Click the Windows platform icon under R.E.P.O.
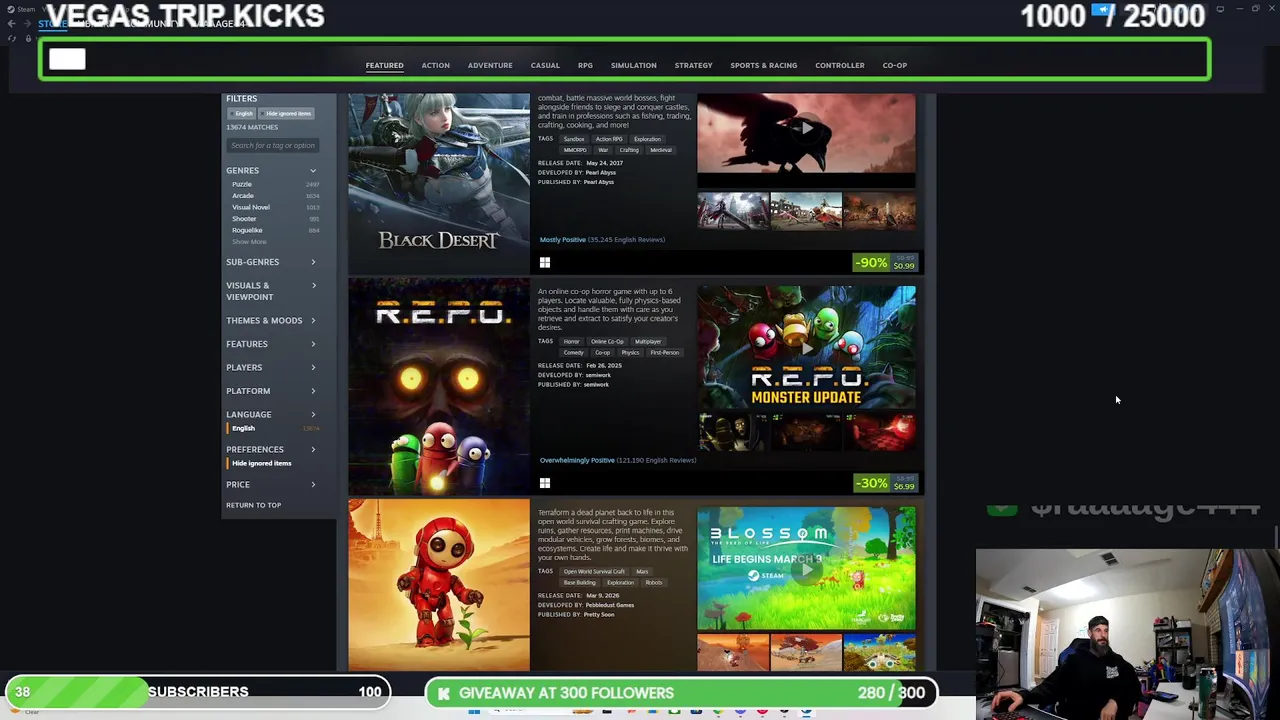 pyautogui.click(x=545, y=483)
